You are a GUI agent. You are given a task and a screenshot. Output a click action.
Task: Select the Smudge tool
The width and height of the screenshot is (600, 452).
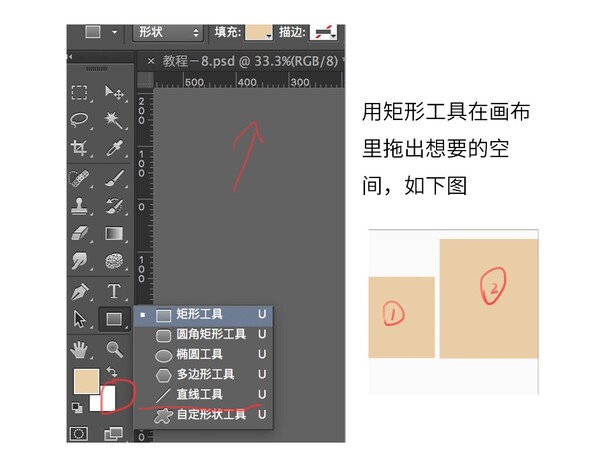pos(79,261)
